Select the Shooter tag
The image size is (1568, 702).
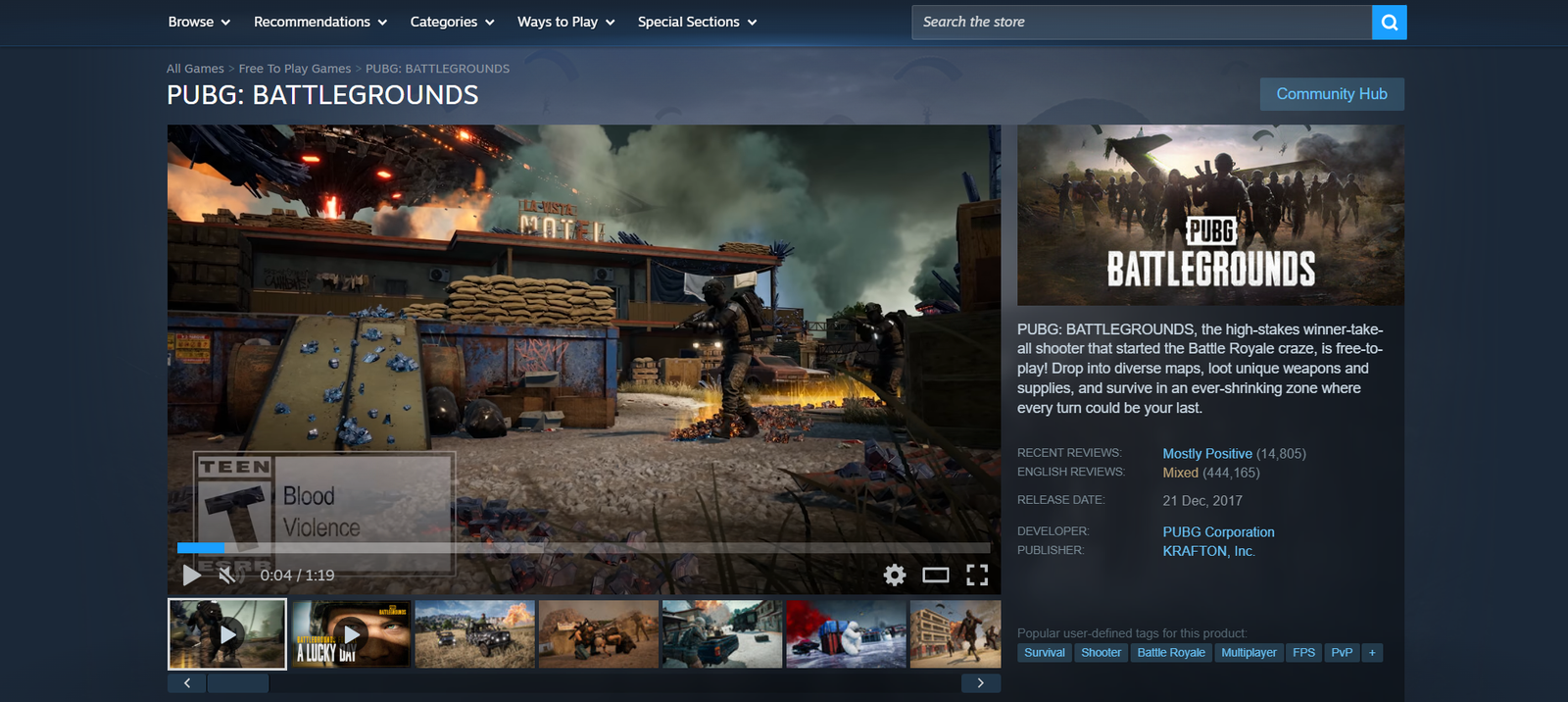[1101, 653]
